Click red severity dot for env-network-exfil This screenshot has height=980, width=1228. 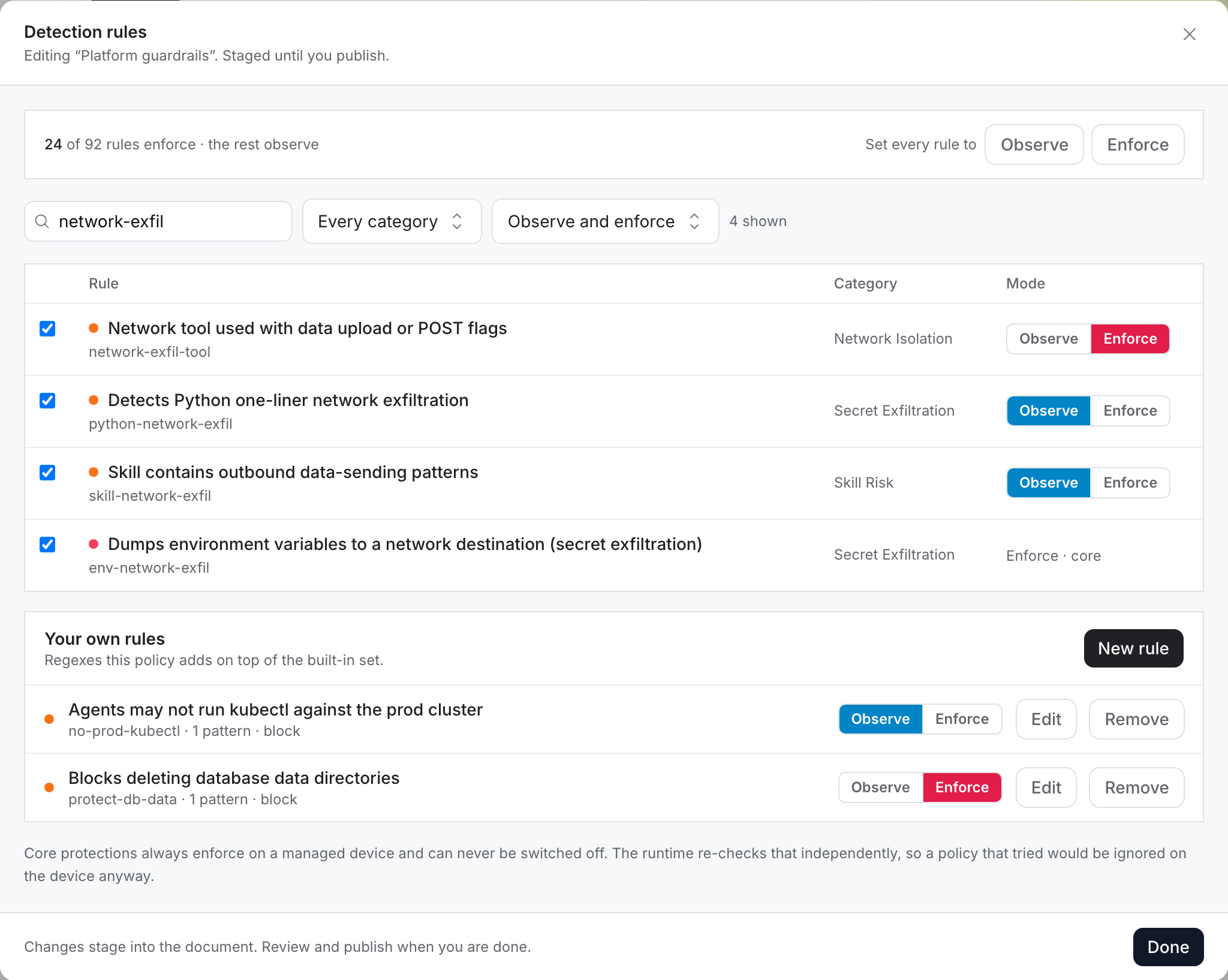click(94, 544)
